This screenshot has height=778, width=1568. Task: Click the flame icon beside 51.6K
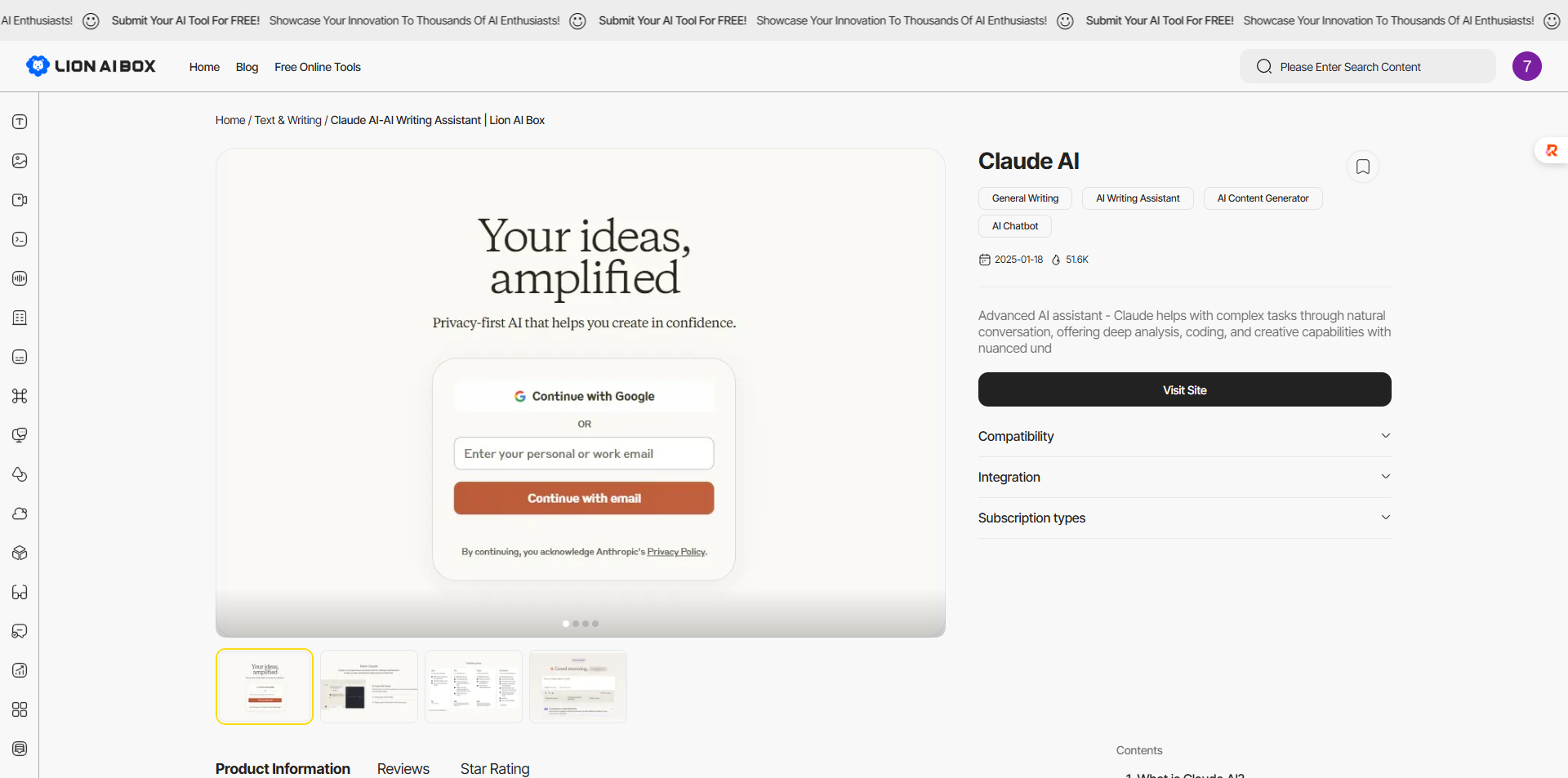tap(1056, 260)
